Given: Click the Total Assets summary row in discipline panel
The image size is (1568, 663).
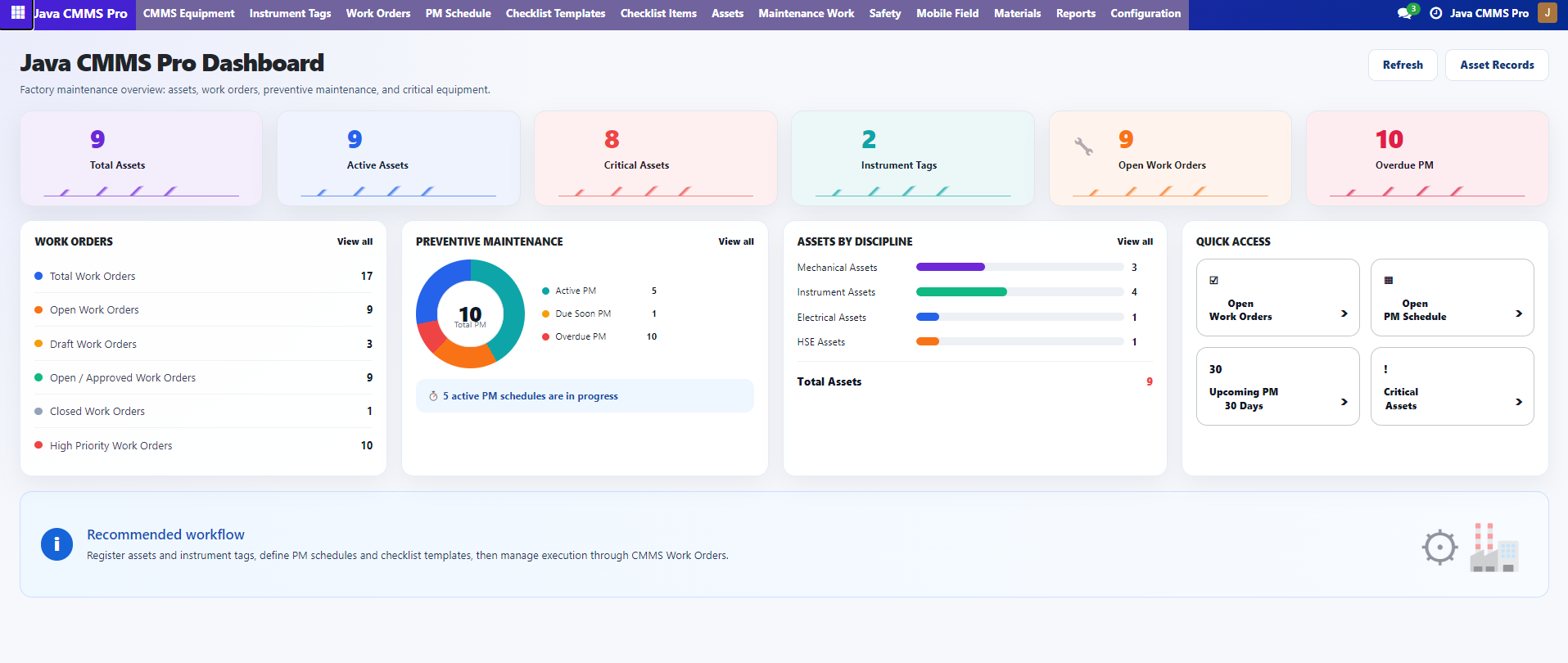Looking at the screenshot, I should tap(974, 381).
